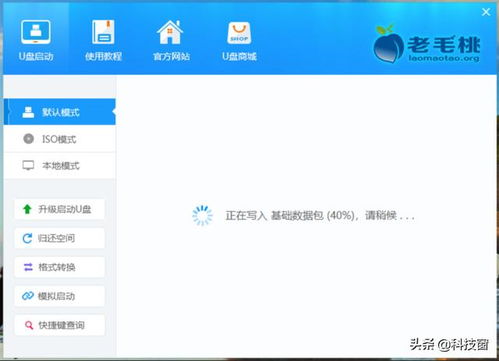The image size is (499, 361).
Task: Click the 归还空间 refresh arrow icon
Action: coord(27,238)
